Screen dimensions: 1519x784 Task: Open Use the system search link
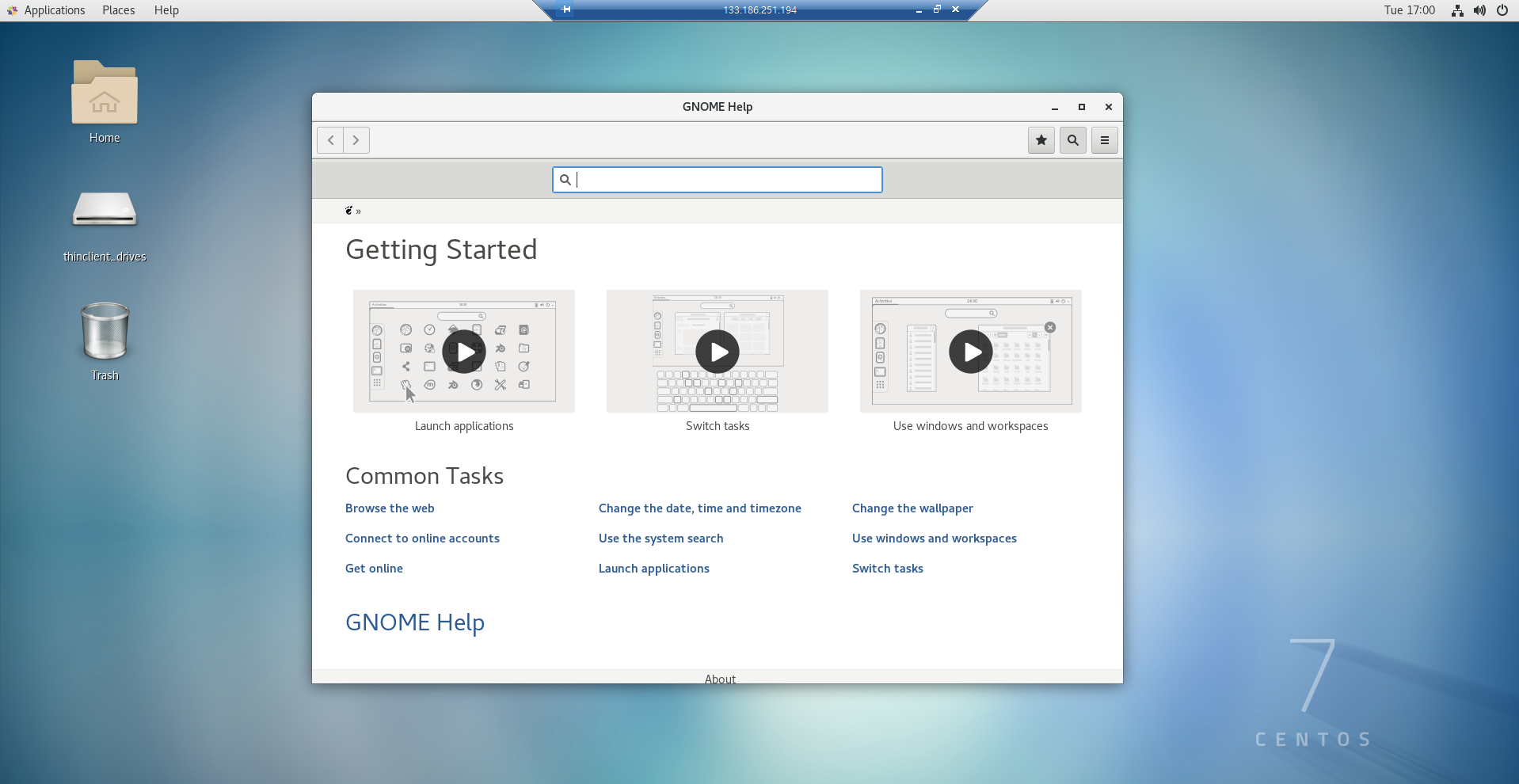pyautogui.click(x=661, y=539)
